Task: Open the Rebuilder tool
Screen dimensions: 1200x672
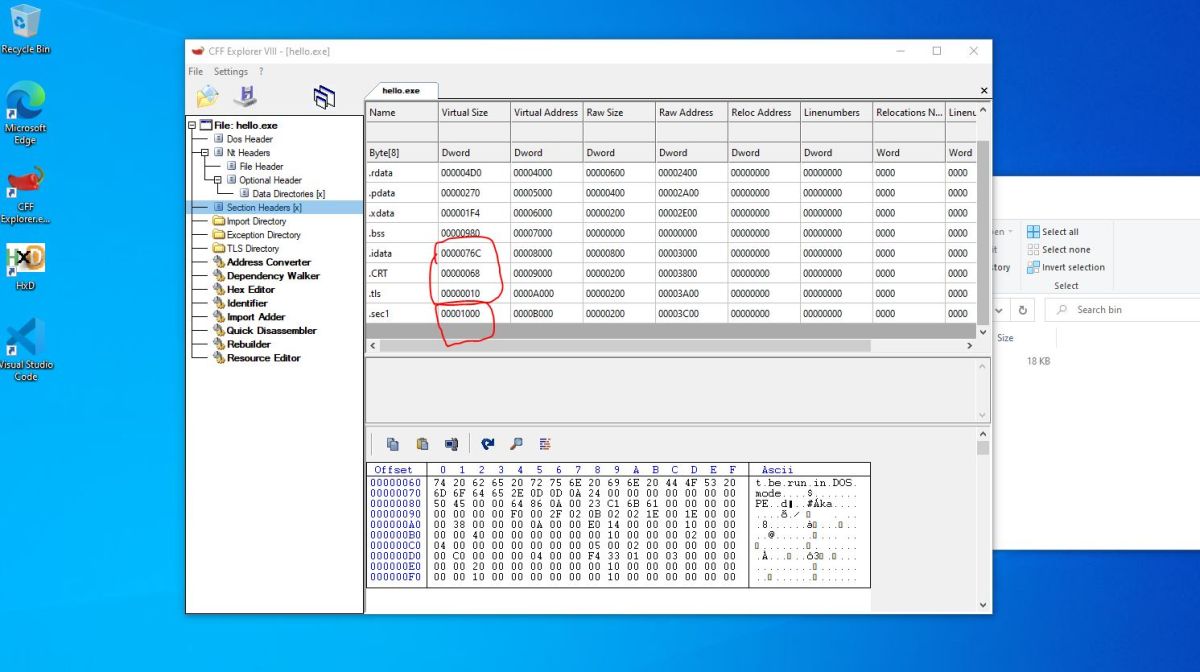Action: pyautogui.click(x=248, y=344)
